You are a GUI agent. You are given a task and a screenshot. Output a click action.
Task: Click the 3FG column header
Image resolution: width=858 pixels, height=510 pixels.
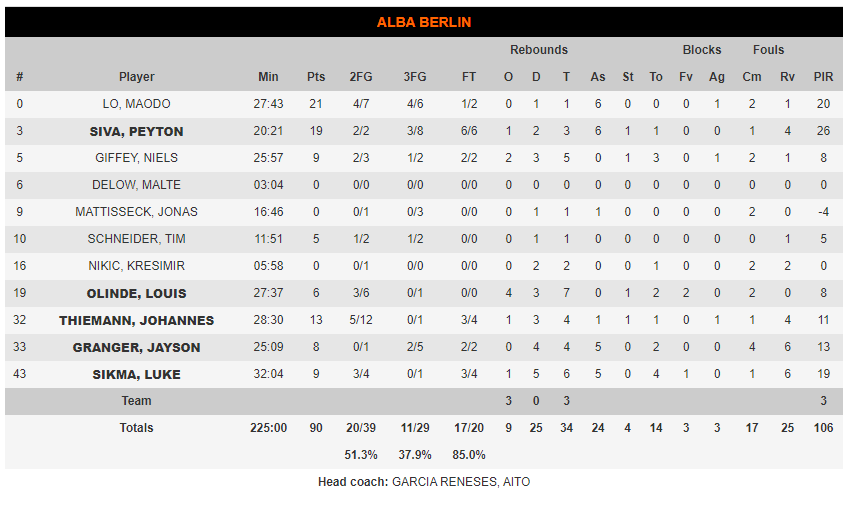click(415, 77)
